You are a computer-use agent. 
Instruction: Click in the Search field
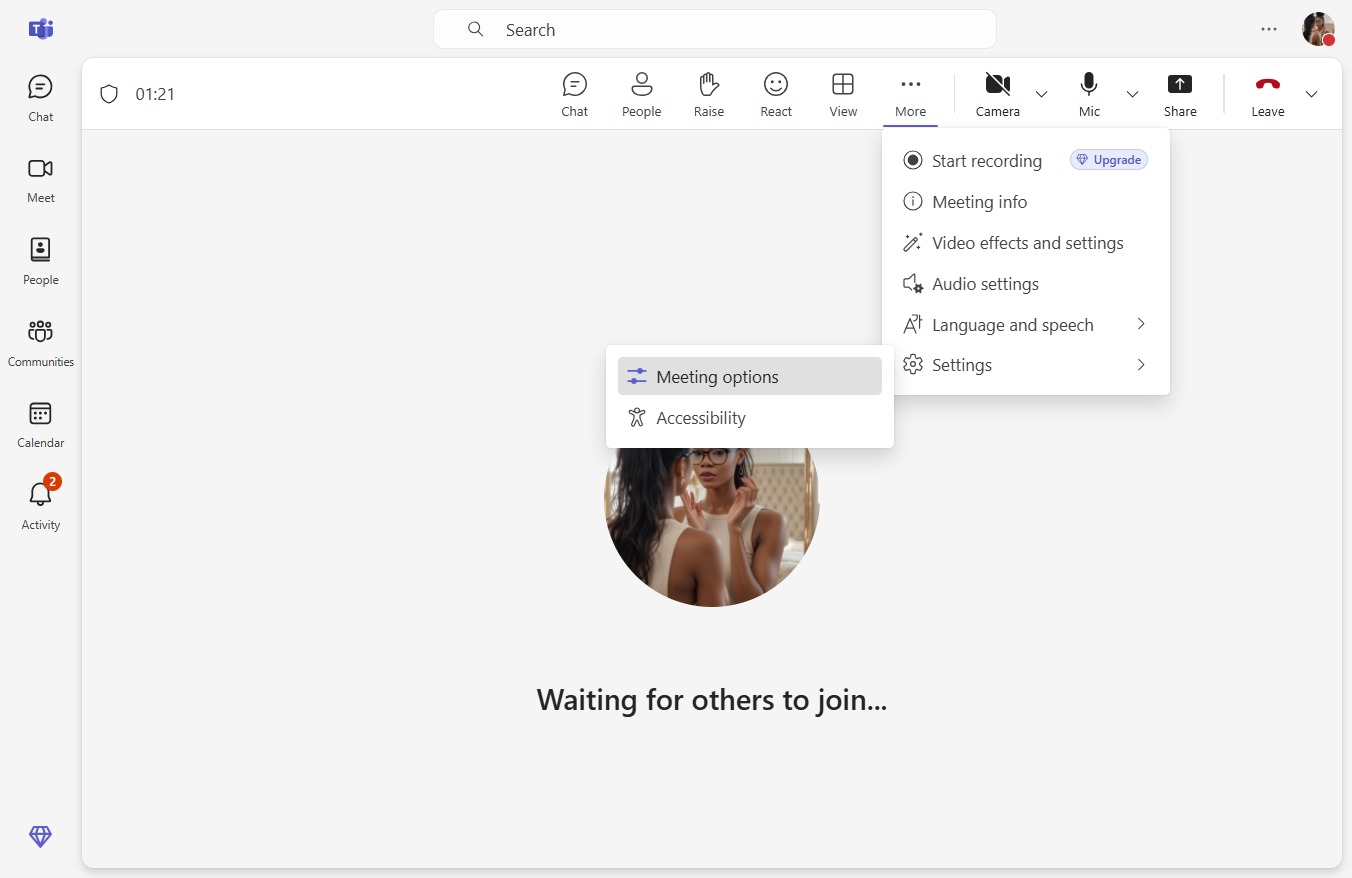(715, 29)
